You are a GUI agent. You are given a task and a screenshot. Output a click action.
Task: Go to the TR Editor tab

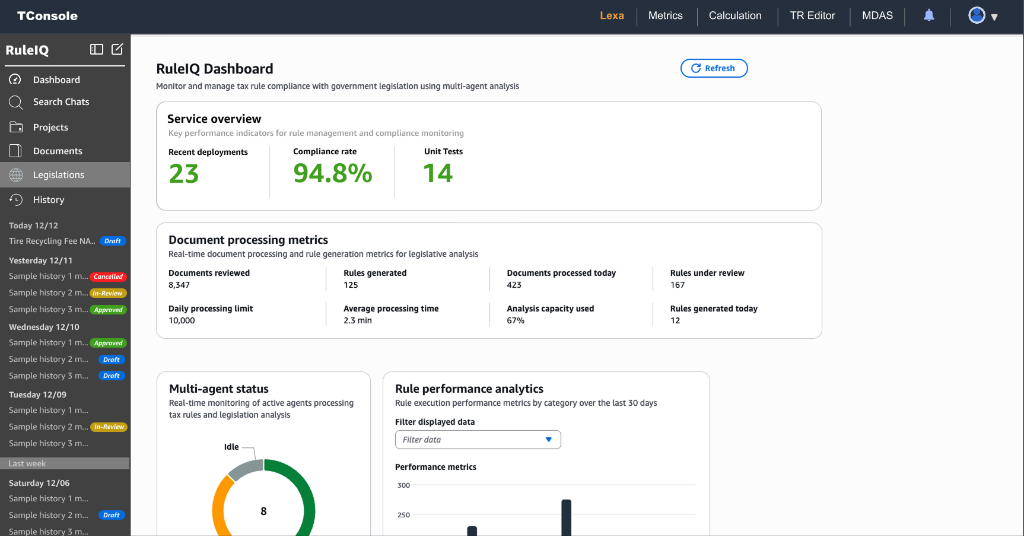tap(812, 16)
